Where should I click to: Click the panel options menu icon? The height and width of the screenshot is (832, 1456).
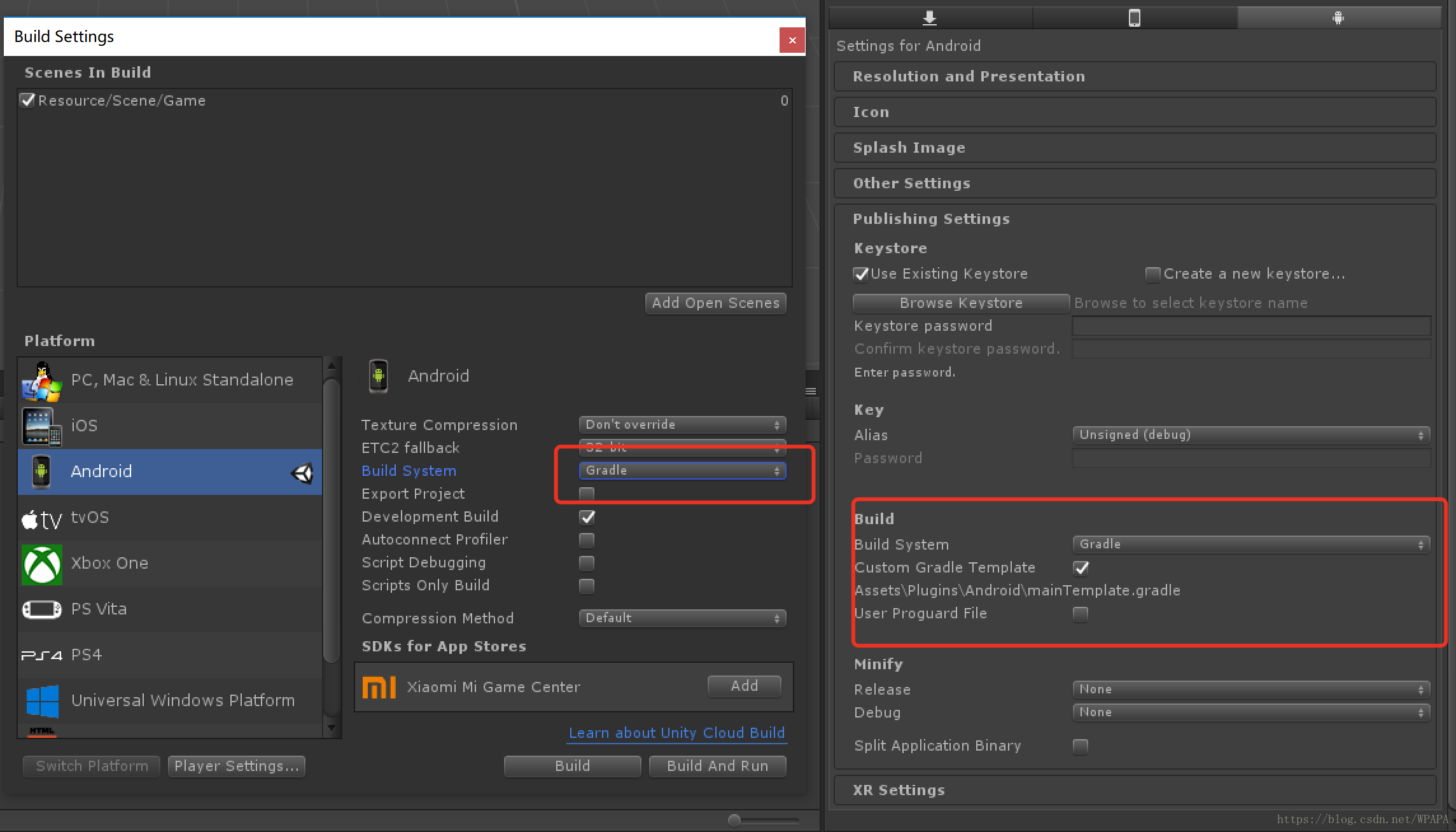tap(811, 391)
